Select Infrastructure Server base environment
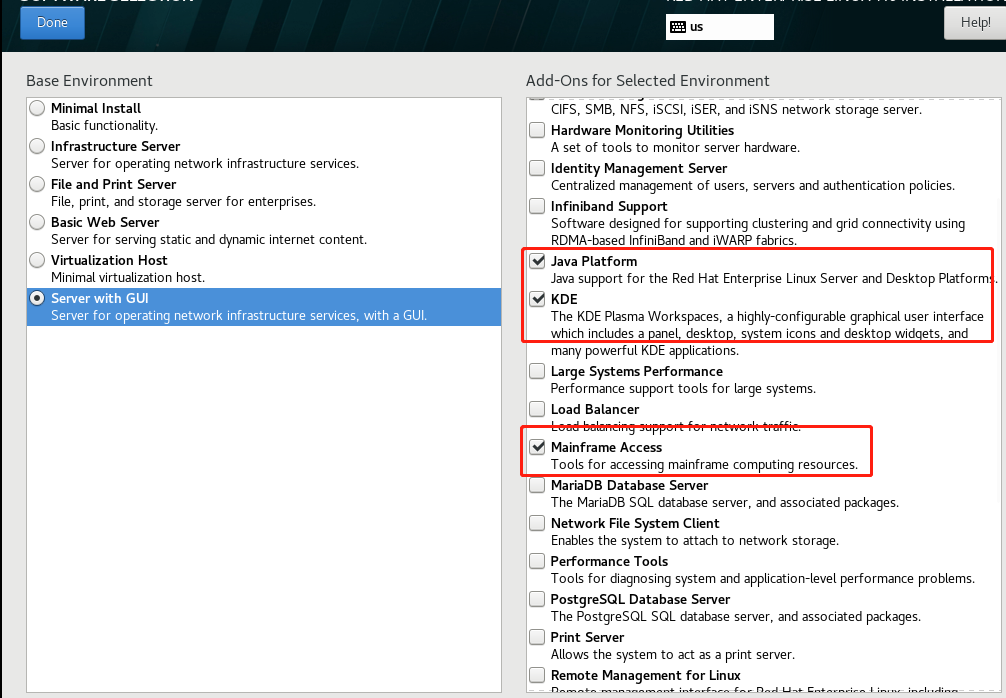 click(37, 146)
